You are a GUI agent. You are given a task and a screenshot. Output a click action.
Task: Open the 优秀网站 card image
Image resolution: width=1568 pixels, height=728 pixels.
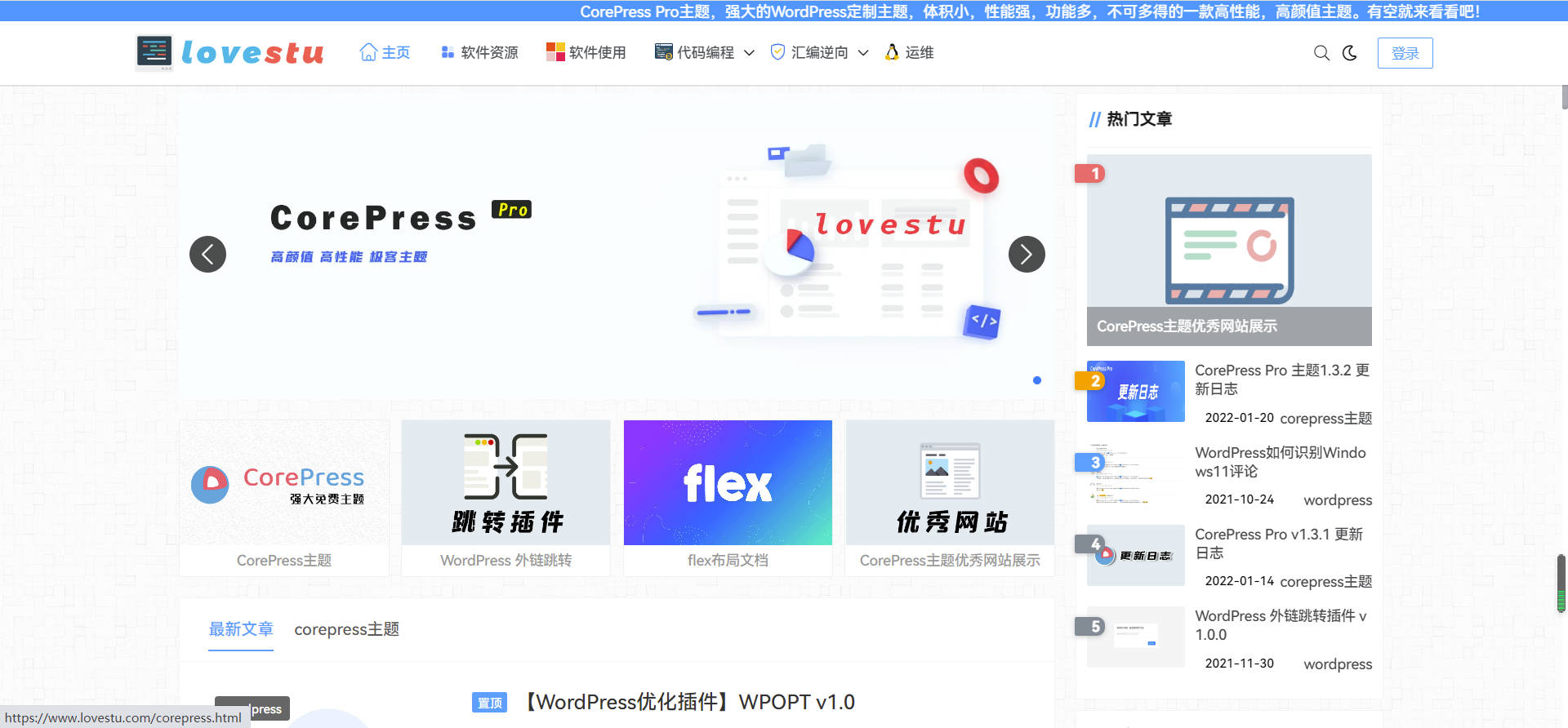point(951,482)
